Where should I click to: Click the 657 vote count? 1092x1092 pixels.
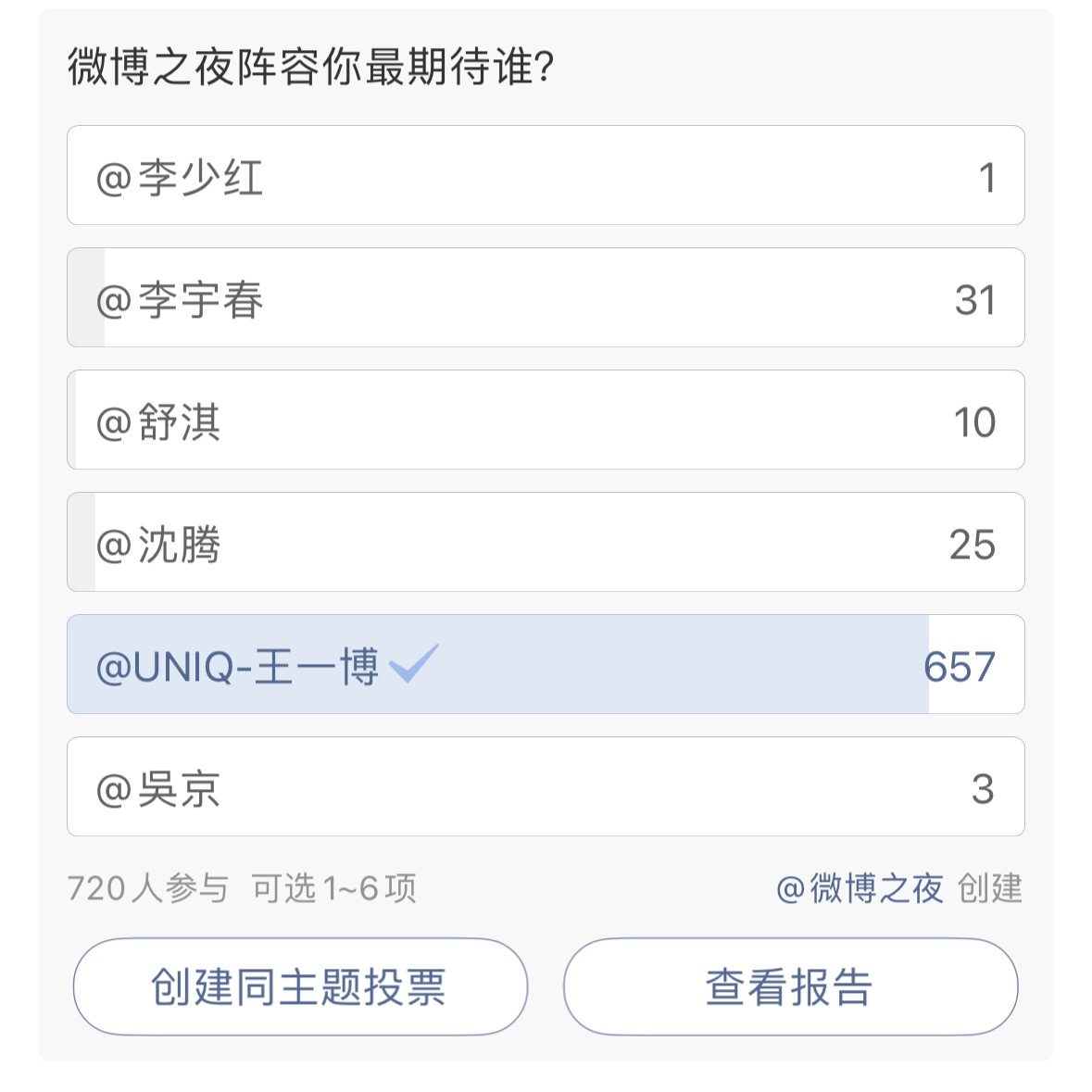tap(960, 667)
